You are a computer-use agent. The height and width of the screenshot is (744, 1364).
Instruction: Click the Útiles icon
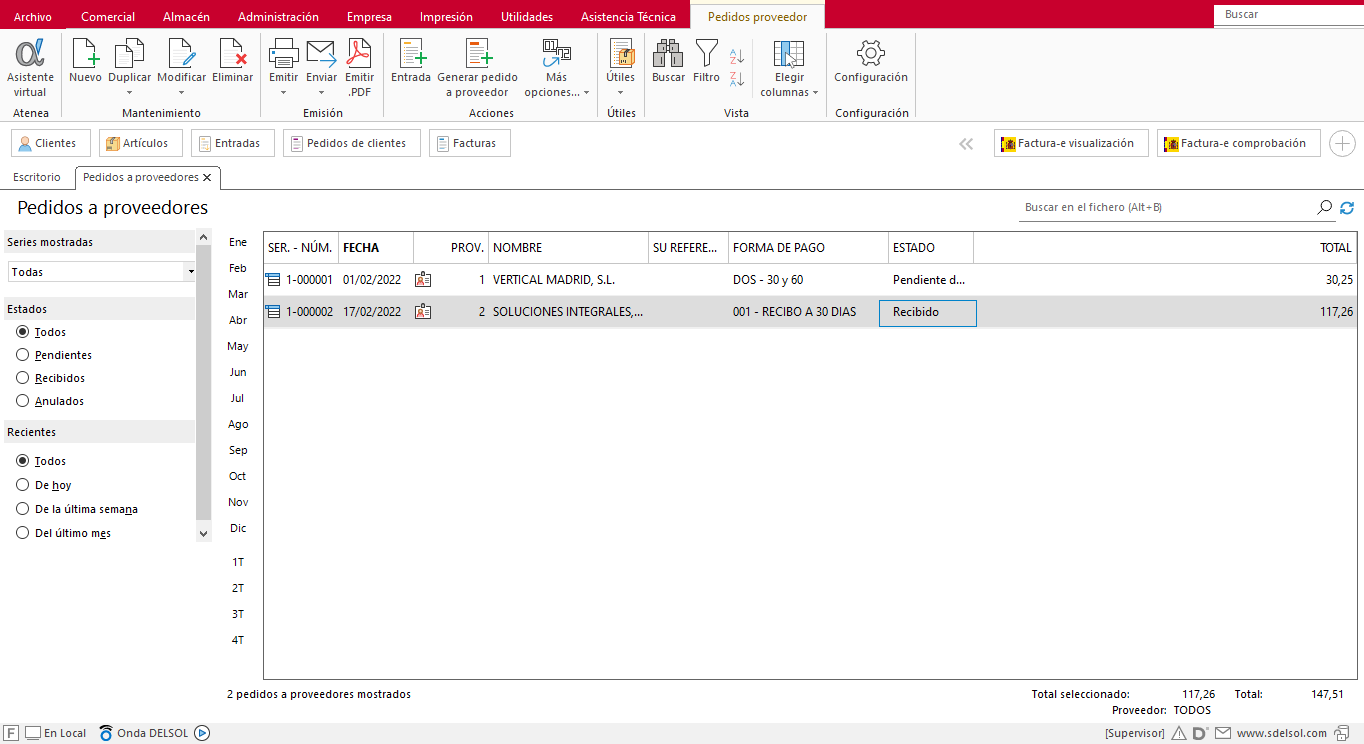[x=621, y=54]
